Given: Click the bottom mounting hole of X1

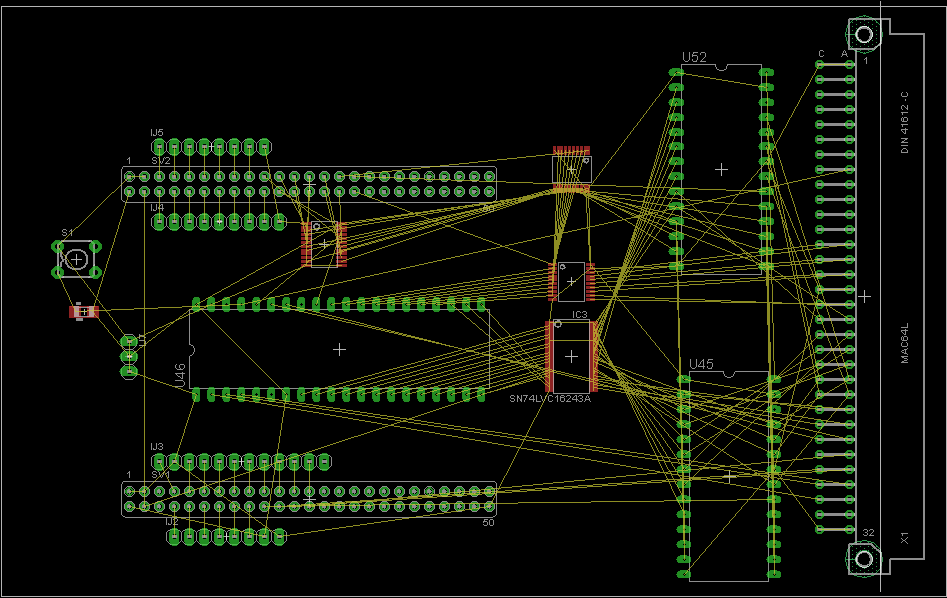Looking at the screenshot, I should click(864, 559).
